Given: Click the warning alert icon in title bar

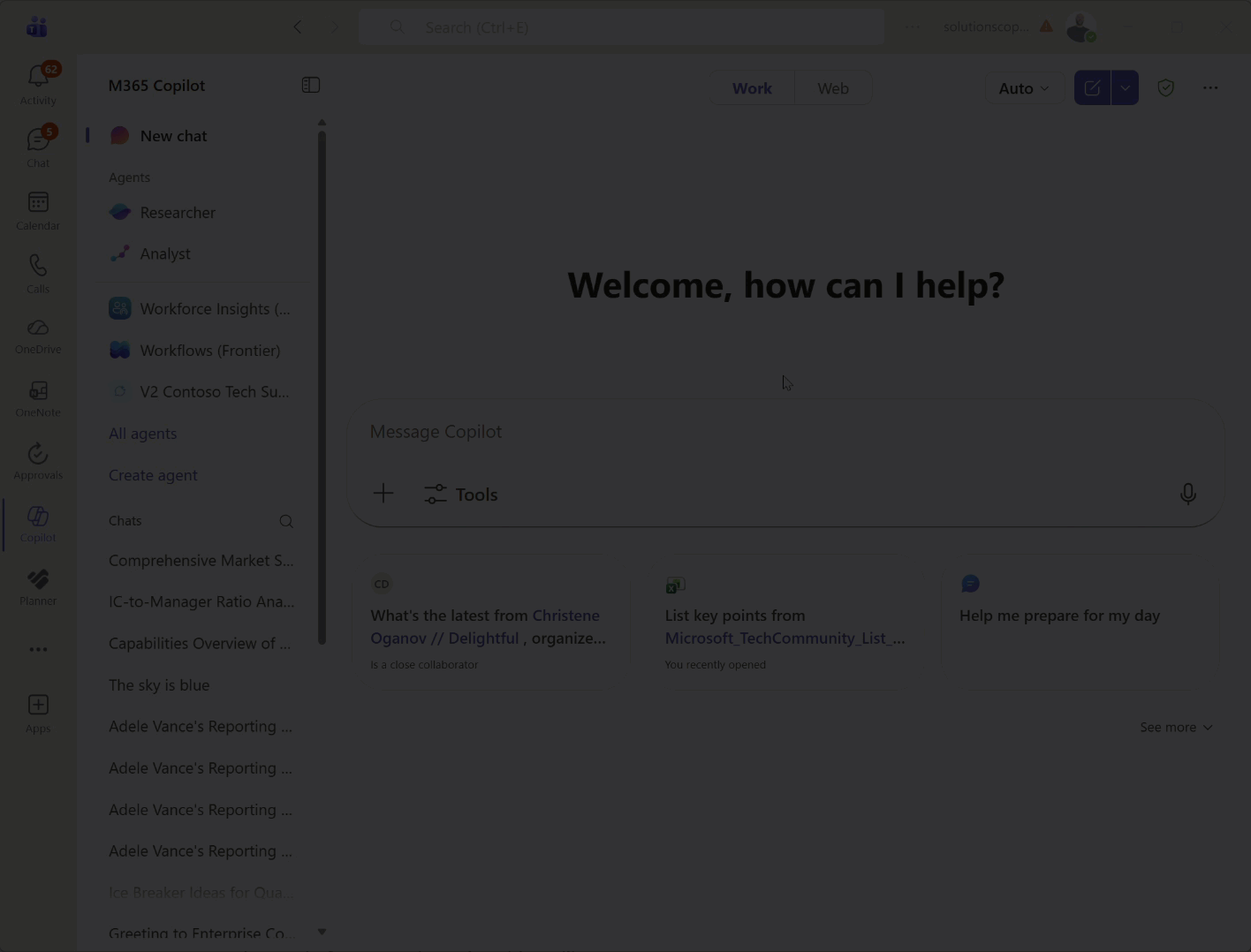Looking at the screenshot, I should 1046,26.
